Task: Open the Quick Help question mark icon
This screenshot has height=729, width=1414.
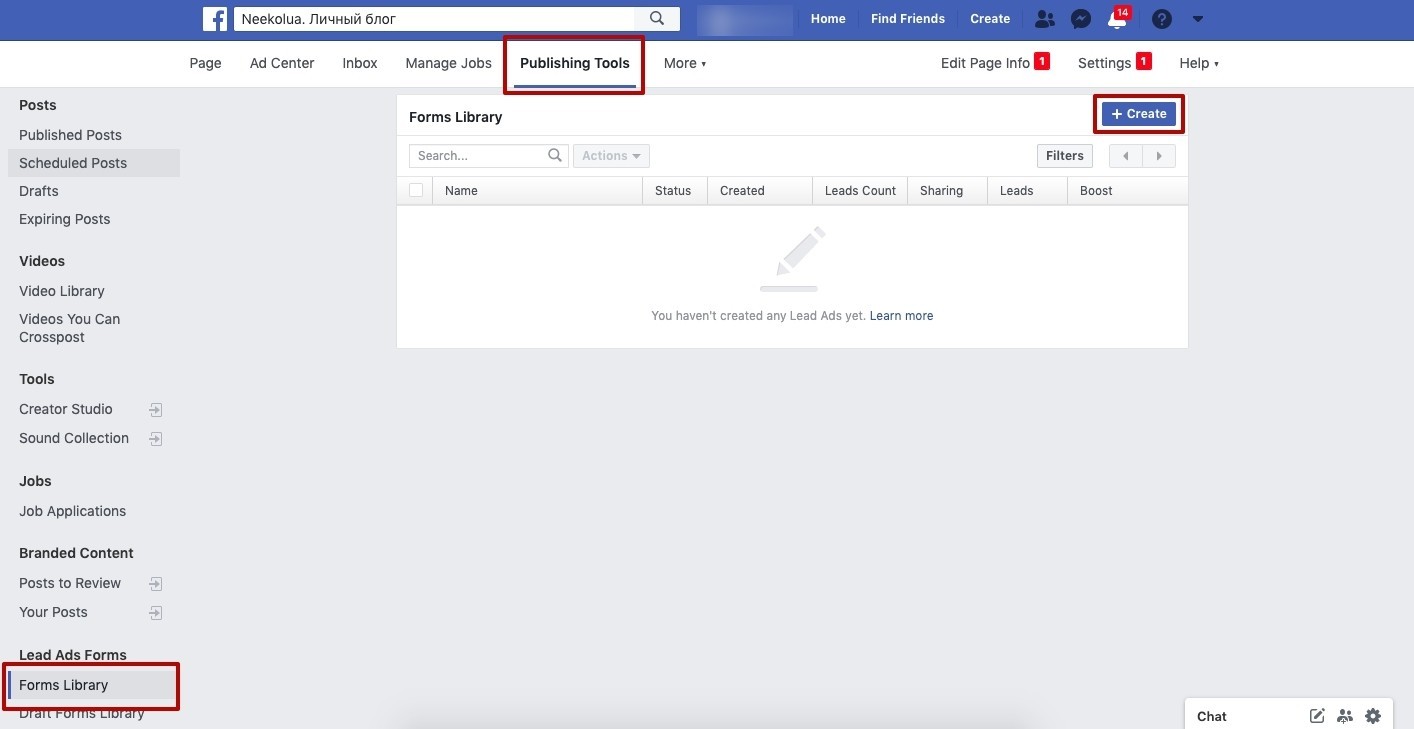Action: [1161, 18]
